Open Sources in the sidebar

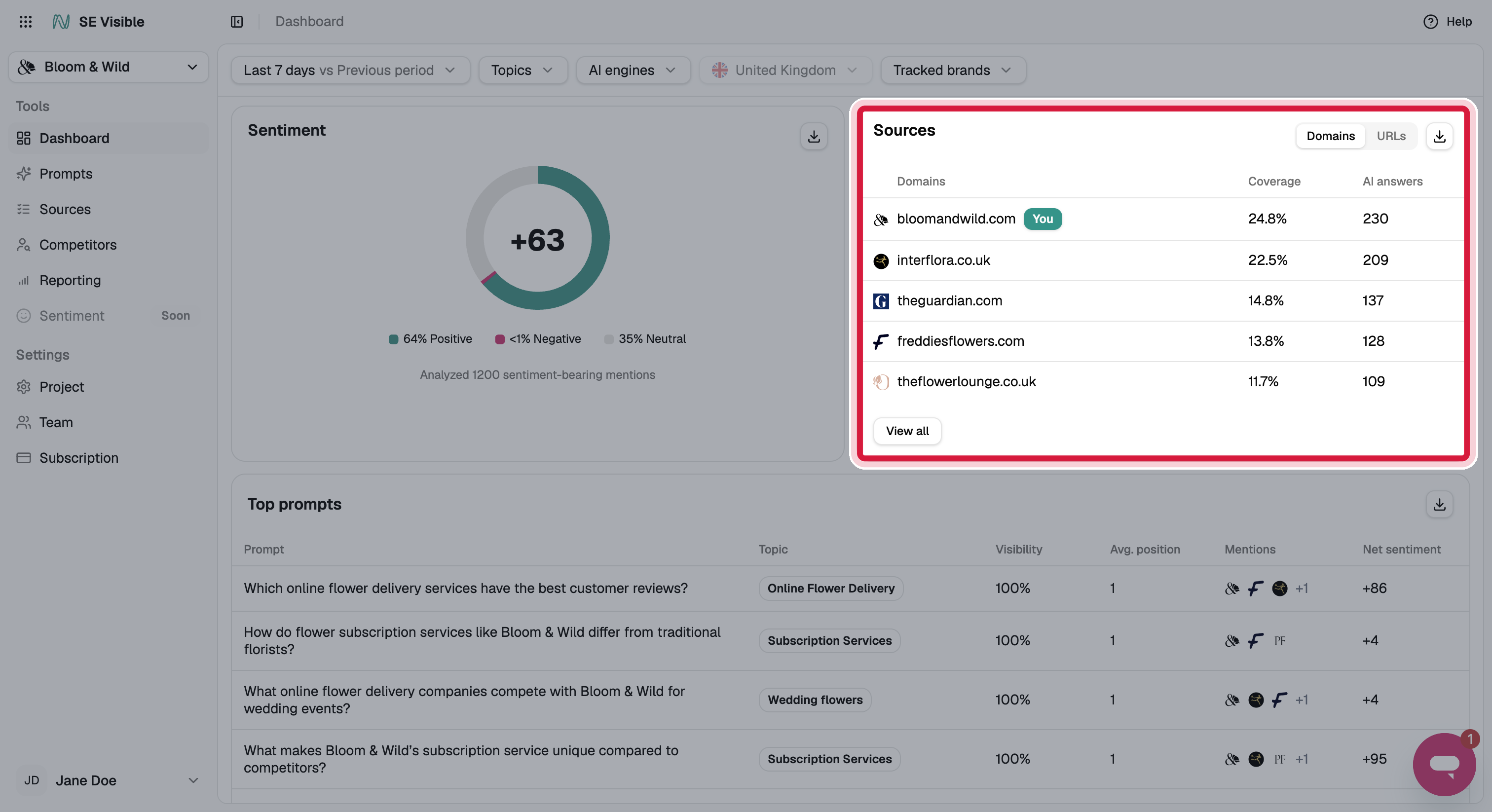[109, 209]
